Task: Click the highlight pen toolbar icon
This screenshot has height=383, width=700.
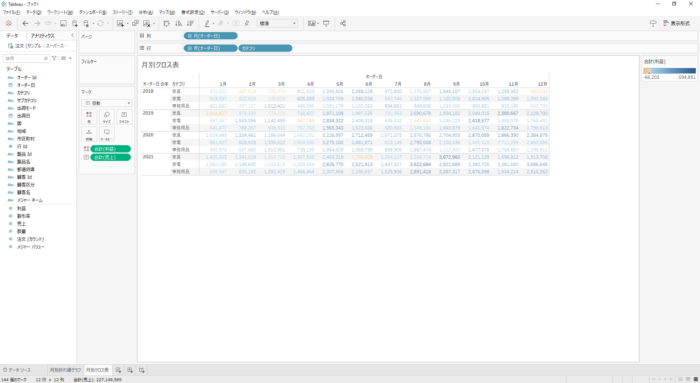Action: 207,23
